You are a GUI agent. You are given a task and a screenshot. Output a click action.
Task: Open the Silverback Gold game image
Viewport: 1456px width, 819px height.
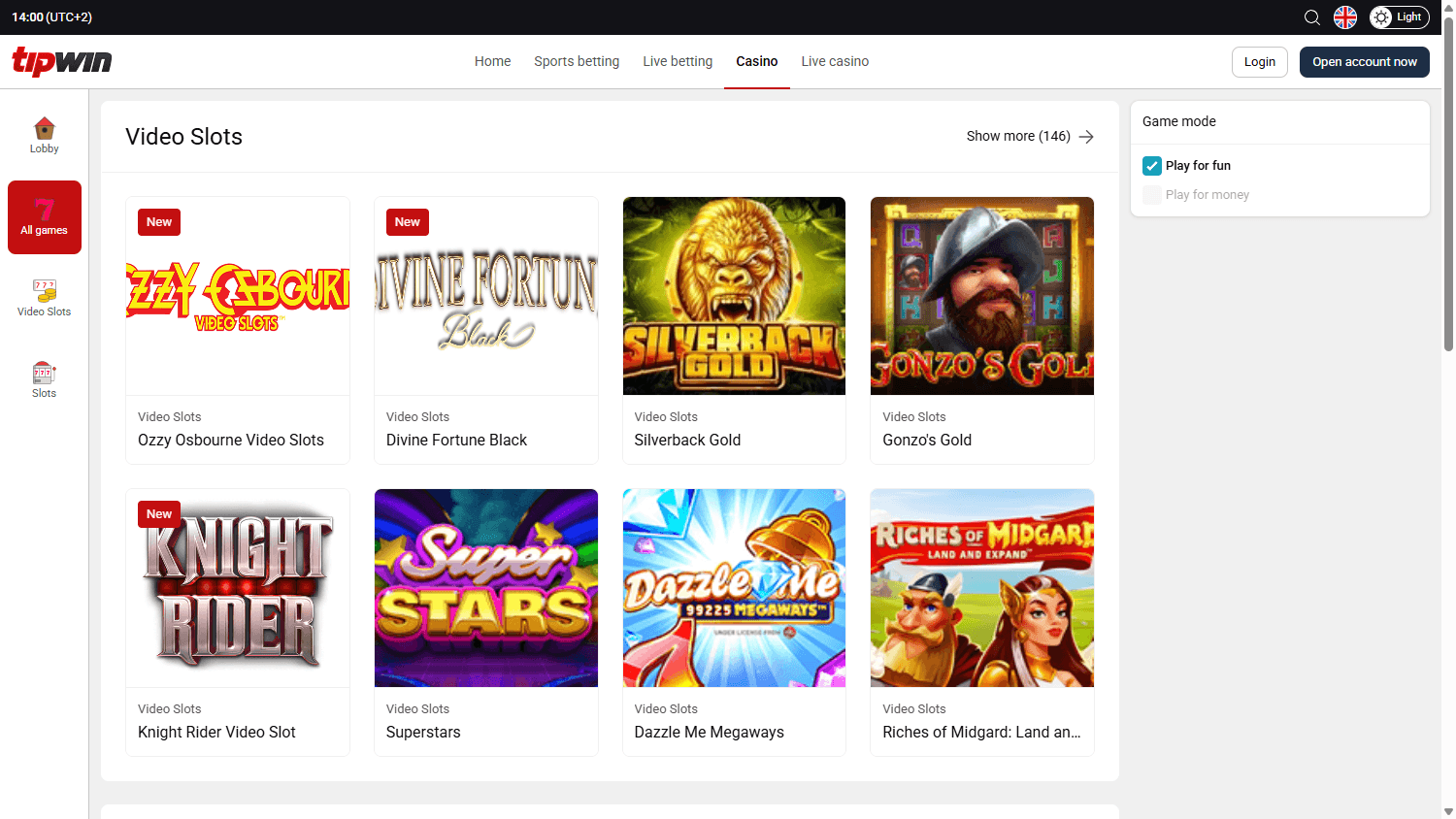[x=734, y=296]
